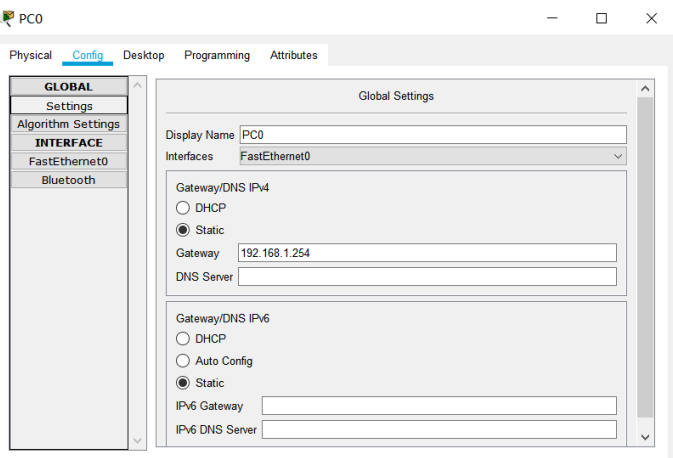Maximize the PC0 window
The height and width of the screenshot is (458, 673).
click(x=602, y=18)
